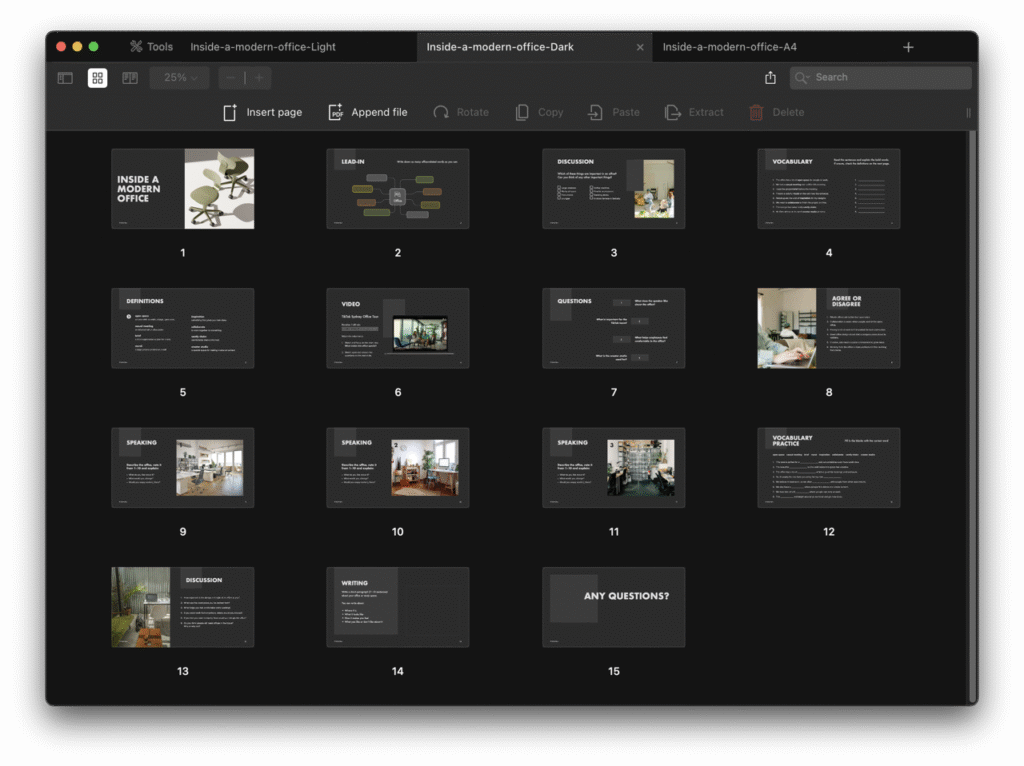Image resolution: width=1024 pixels, height=766 pixels.
Task: Toggle the sidebar panel view icon
Action: pos(65,78)
